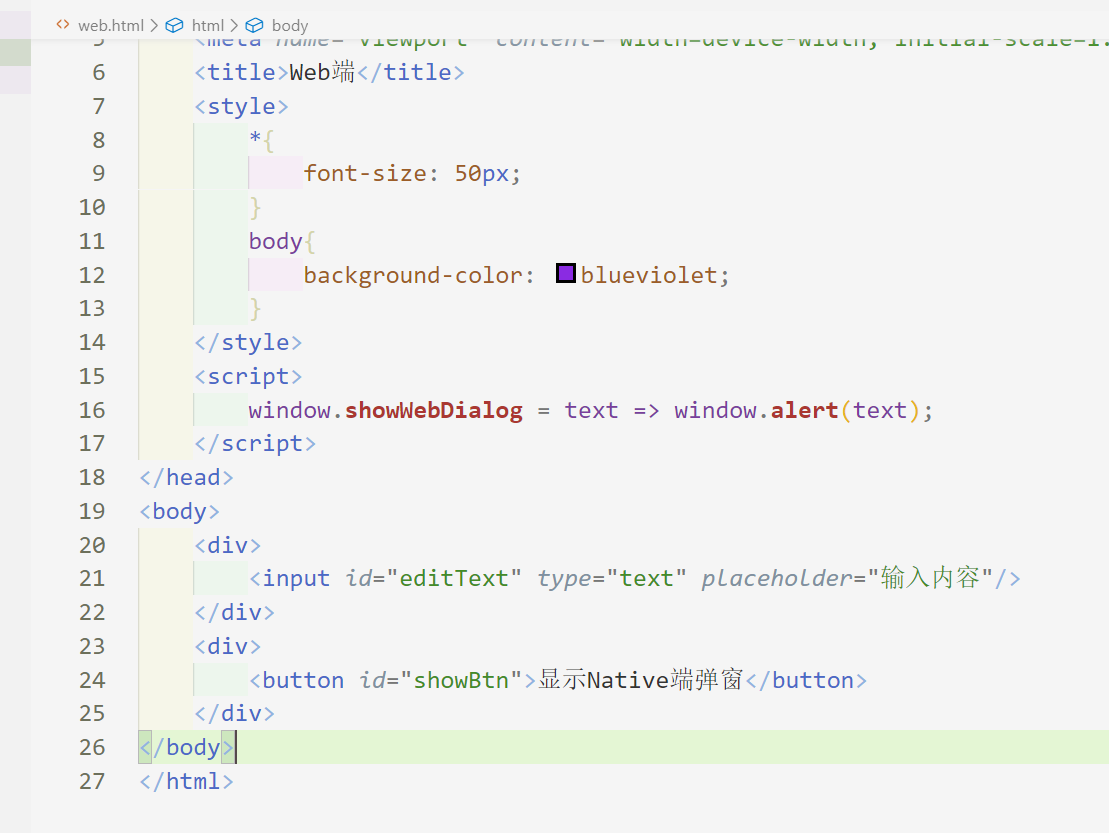
Task: Click the opening <style> tag
Action: pyautogui.click(x=241, y=106)
